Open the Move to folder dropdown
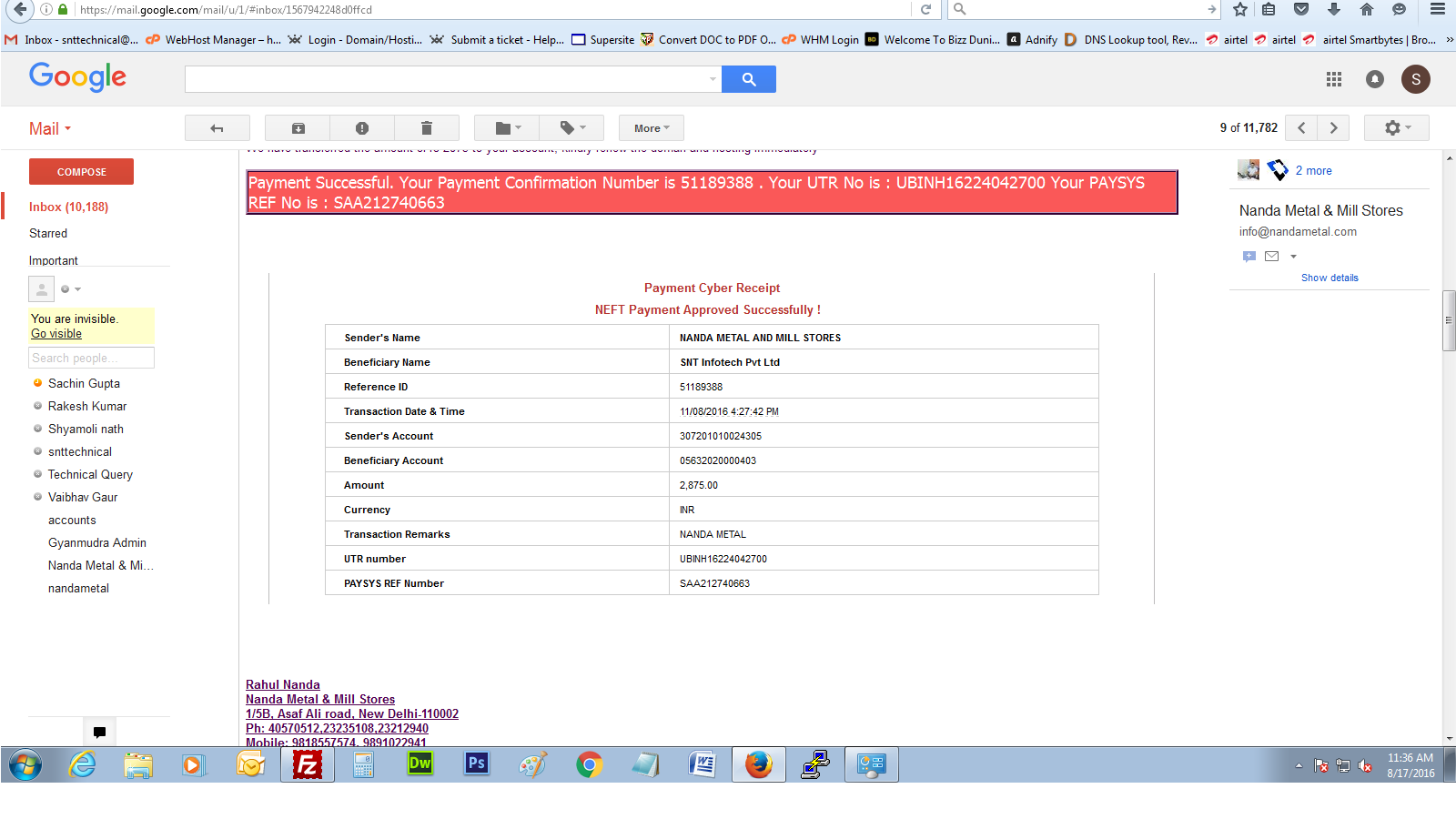 [508, 128]
